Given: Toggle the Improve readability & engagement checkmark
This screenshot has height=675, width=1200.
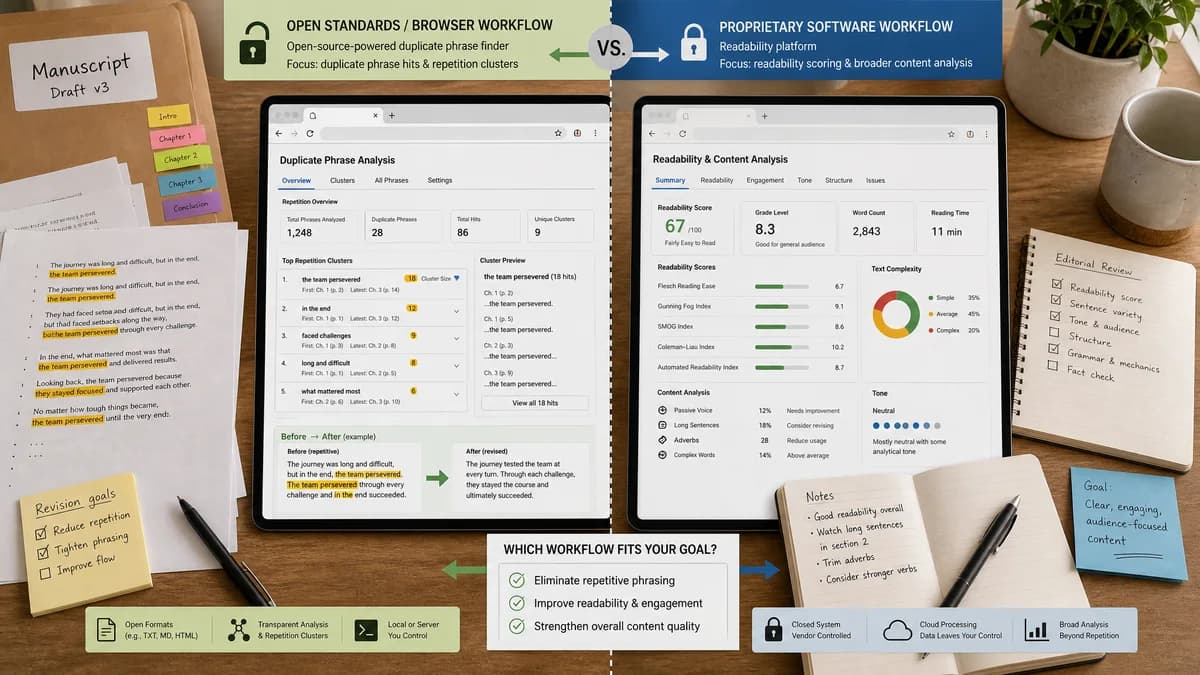Looking at the screenshot, I should click(x=517, y=603).
